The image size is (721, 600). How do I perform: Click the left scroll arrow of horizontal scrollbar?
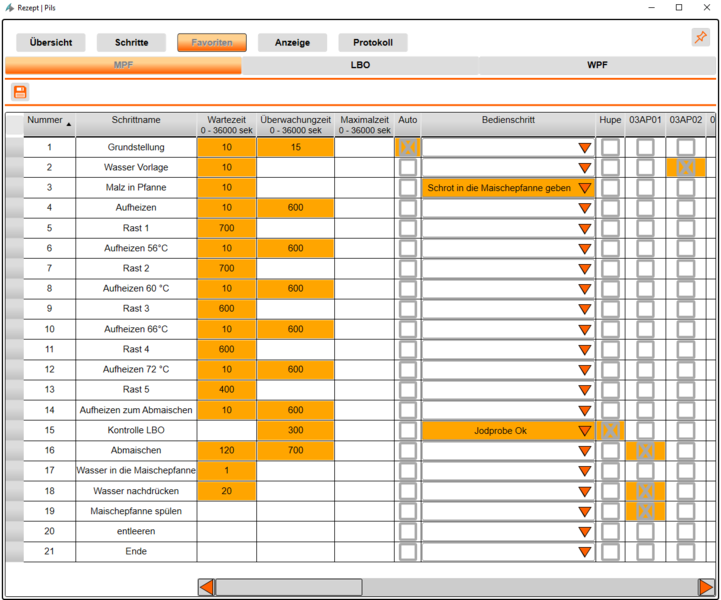coord(206,587)
